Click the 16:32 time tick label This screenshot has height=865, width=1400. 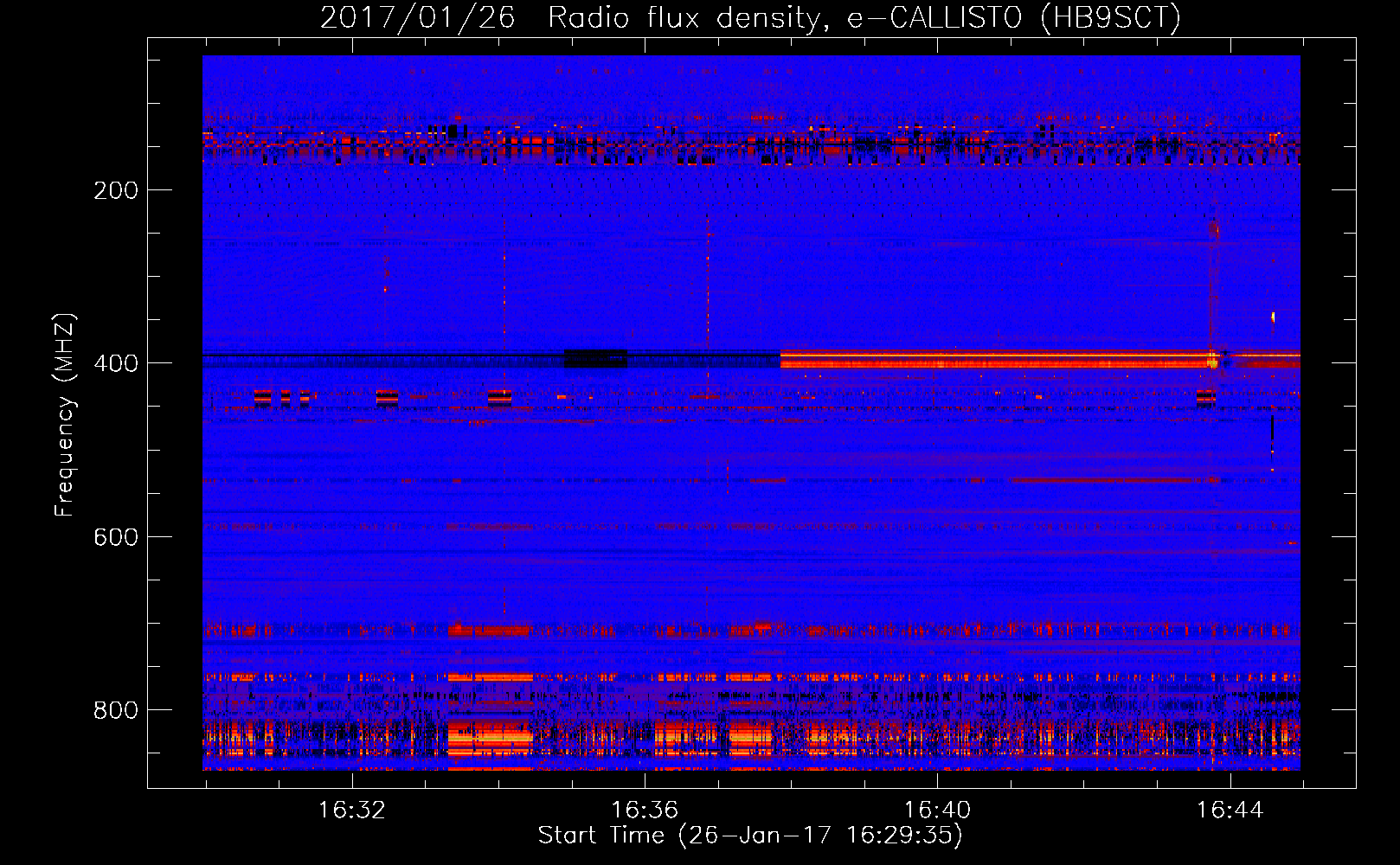point(351,811)
